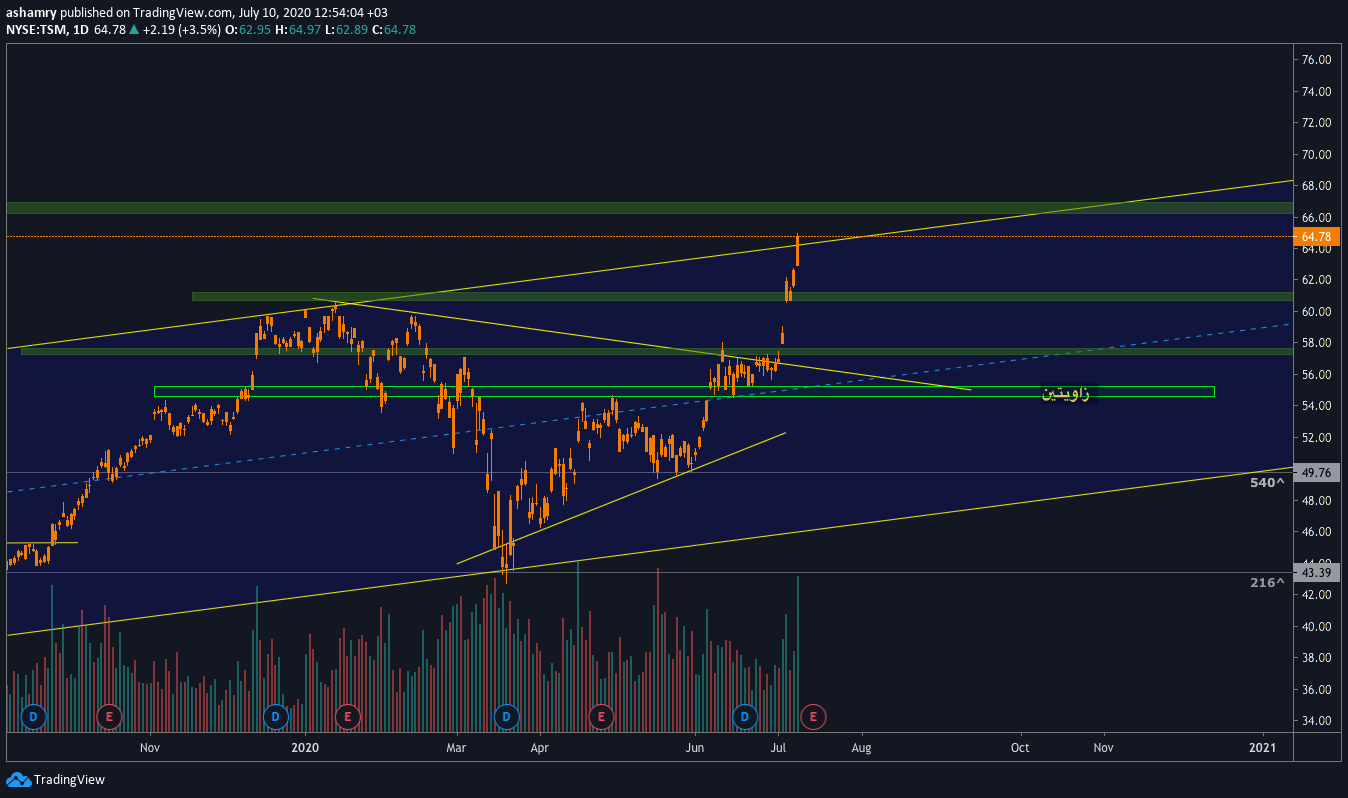1348x798 pixels.
Task: Click the 56.00 price axis label
Action: pyautogui.click(x=1317, y=375)
